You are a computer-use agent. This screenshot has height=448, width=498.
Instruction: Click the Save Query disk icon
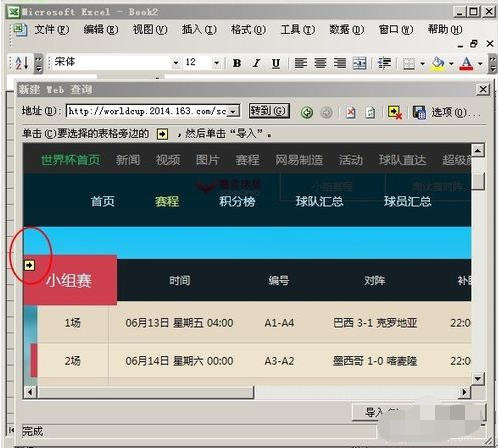pos(419,112)
